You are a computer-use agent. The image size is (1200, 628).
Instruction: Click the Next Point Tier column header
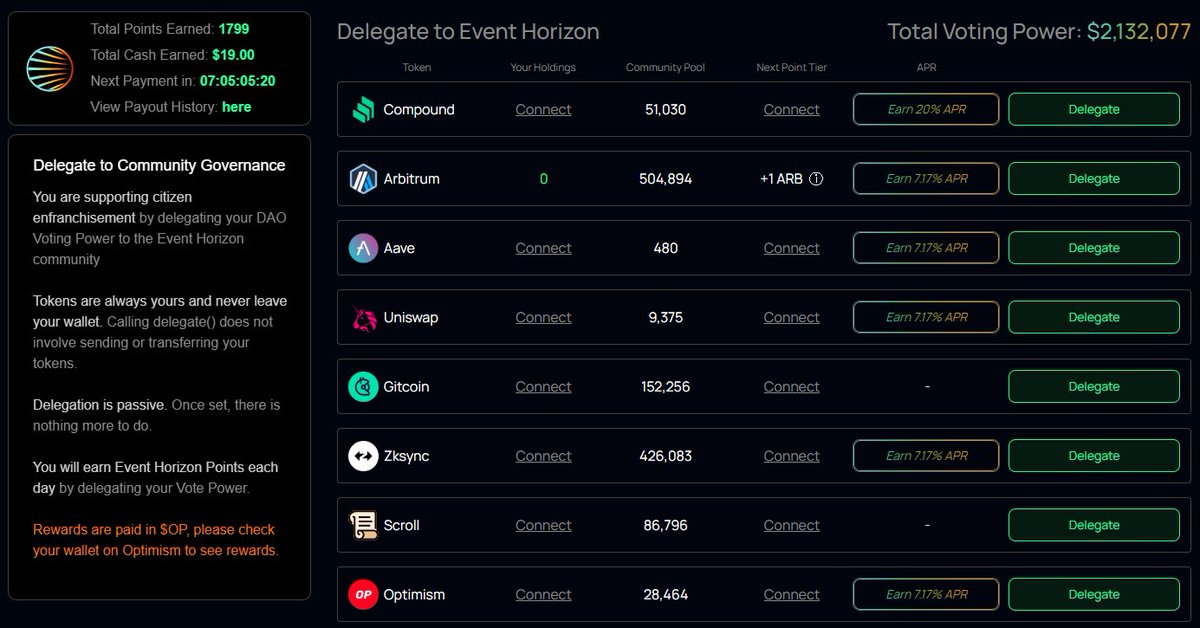pos(792,68)
